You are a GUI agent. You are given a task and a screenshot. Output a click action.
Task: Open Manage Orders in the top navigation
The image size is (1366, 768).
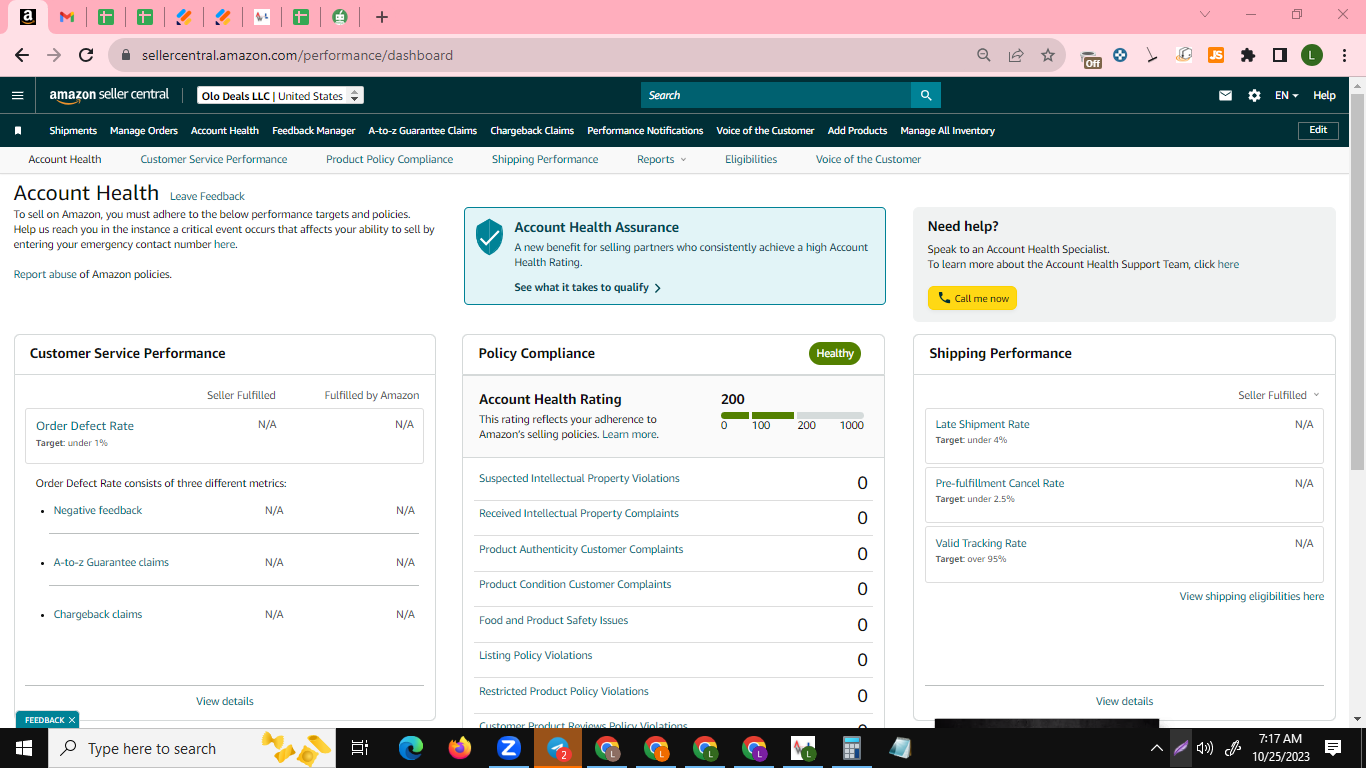point(144,130)
